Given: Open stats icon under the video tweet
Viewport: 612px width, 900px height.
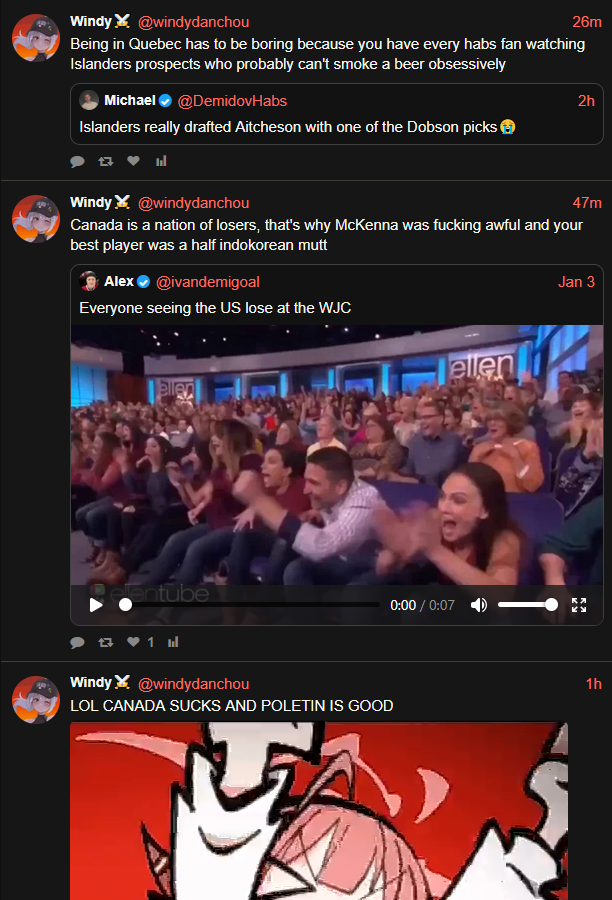Looking at the screenshot, I should coord(173,642).
